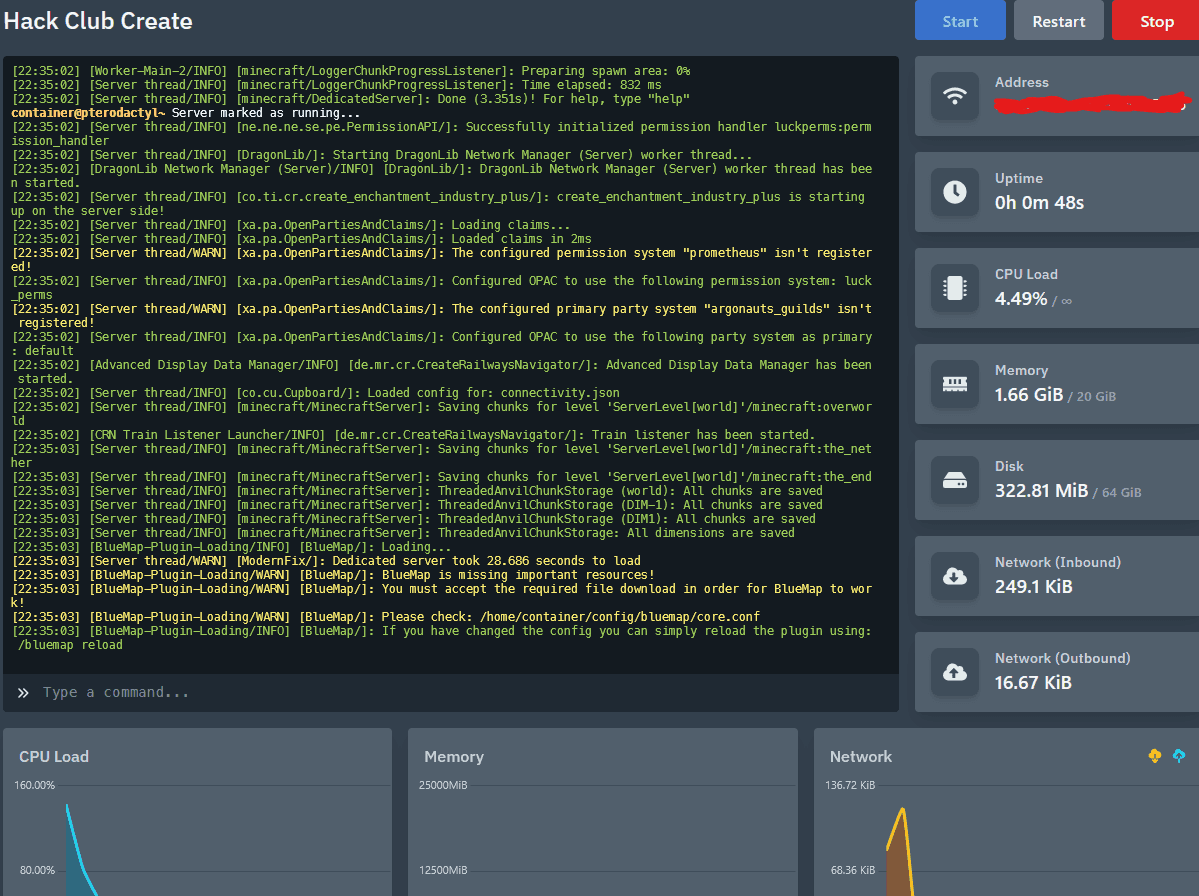Click the BlueMap Loading... log line
The width and height of the screenshot is (1199, 896).
pos(231,547)
